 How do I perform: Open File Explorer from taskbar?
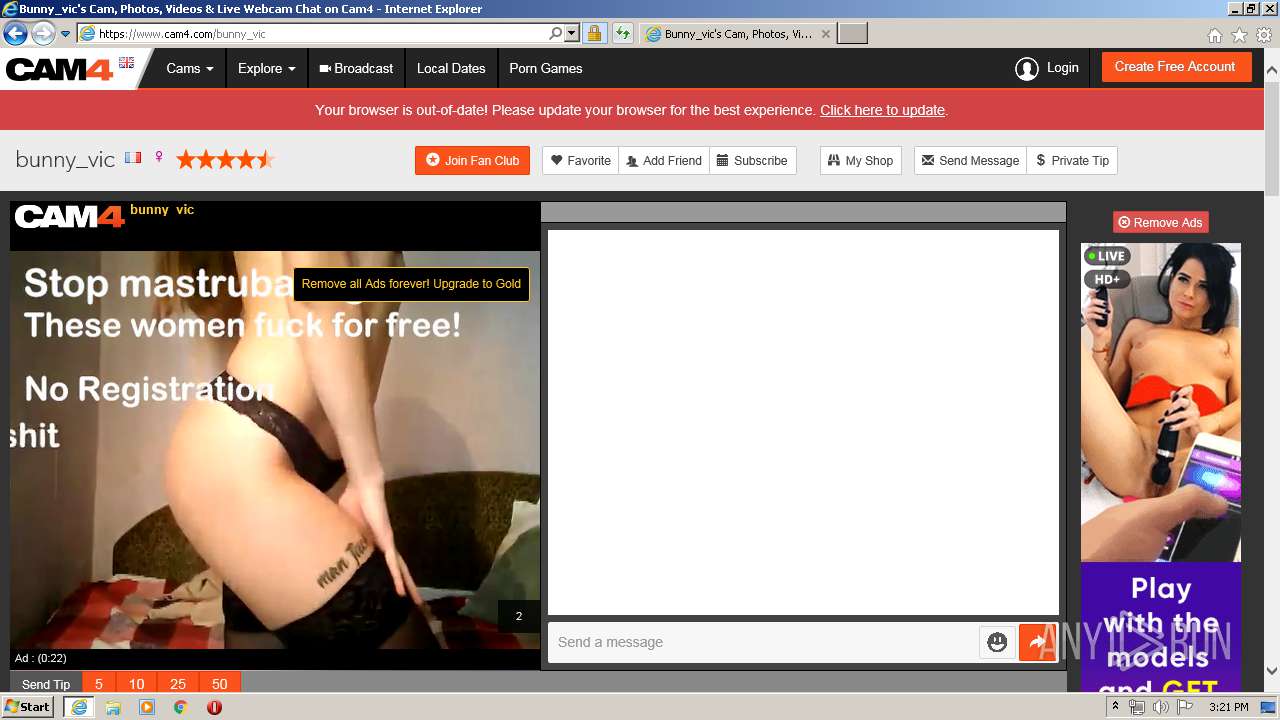pyautogui.click(x=113, y=707)
